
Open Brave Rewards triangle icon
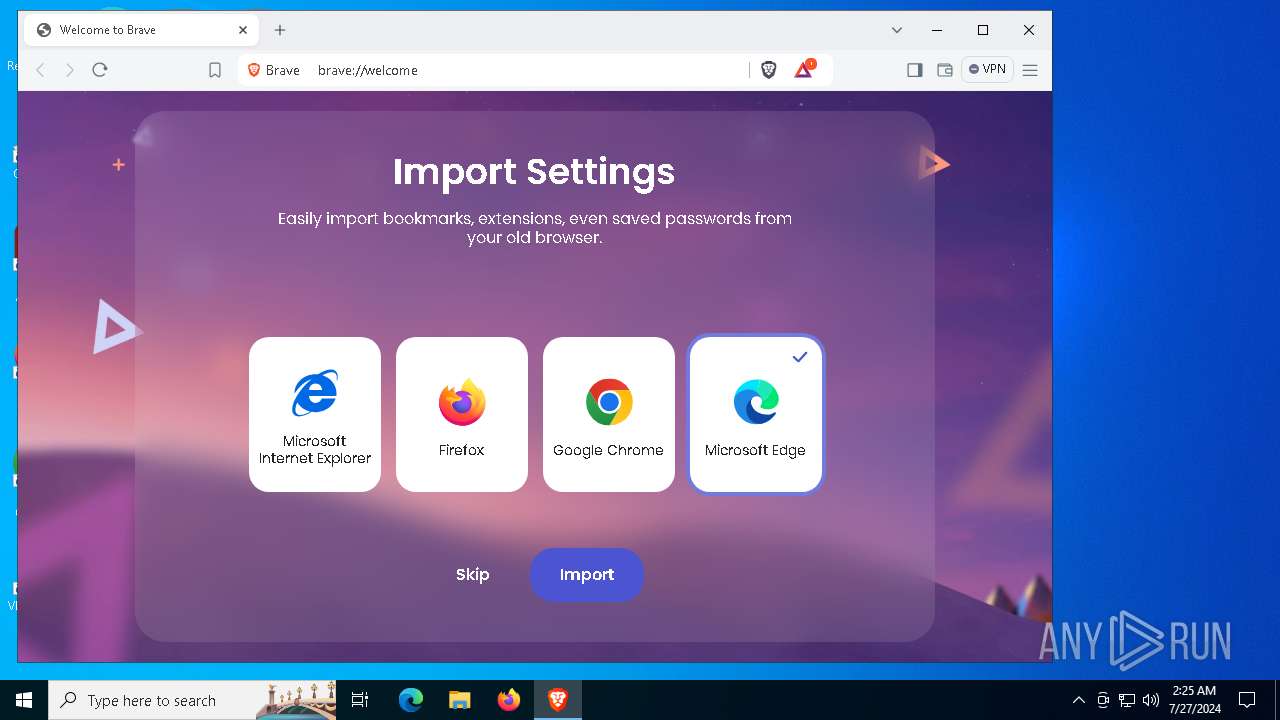[x=804, y=69]
